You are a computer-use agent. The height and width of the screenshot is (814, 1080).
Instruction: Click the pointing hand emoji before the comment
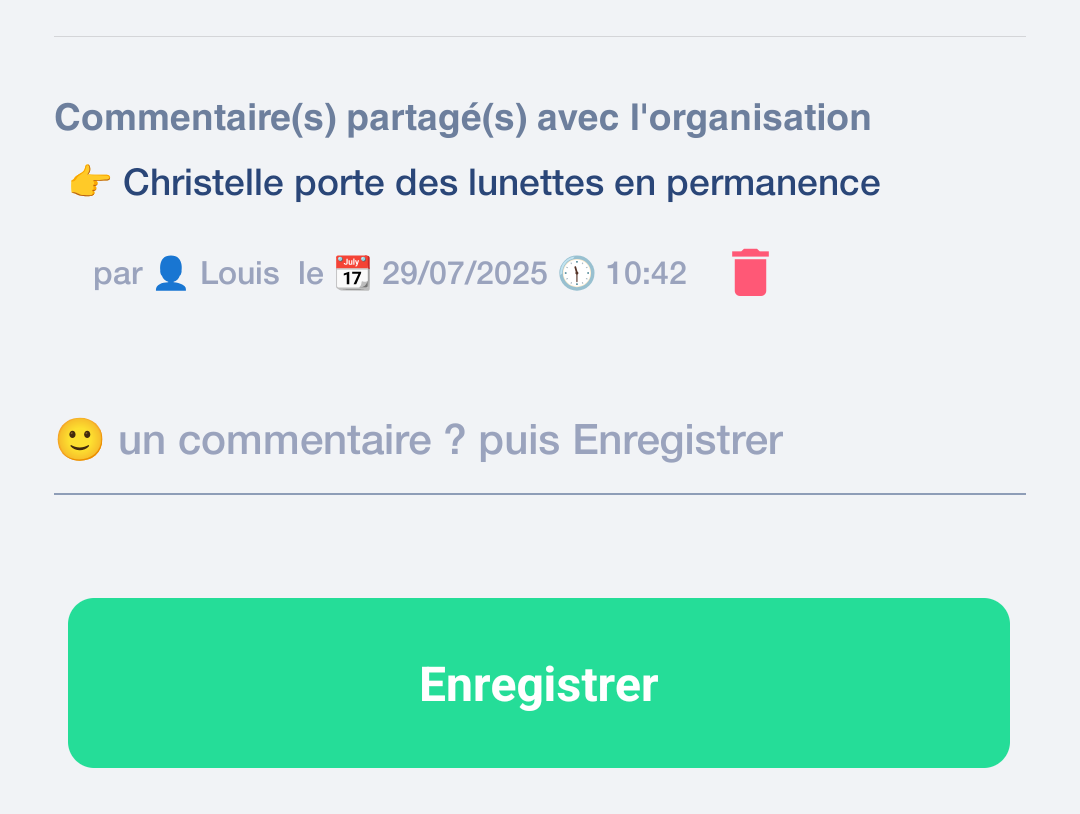(x=90, y=183)
